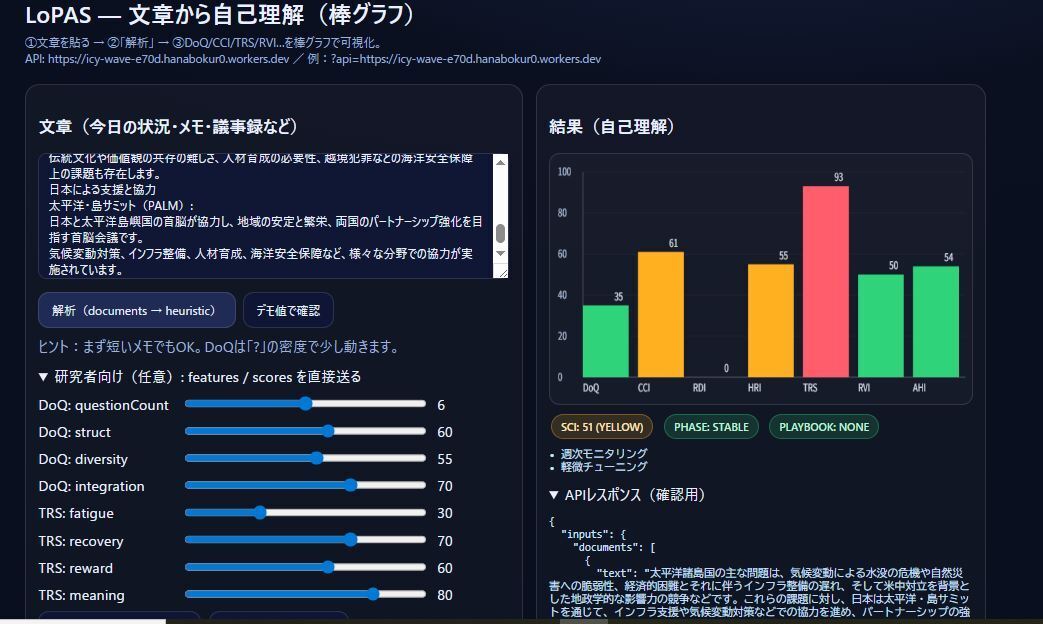The width and height of the screenshot is (1043, 624).
Task: Click the DoQ: questionCount slider
Action: (305, 404)
